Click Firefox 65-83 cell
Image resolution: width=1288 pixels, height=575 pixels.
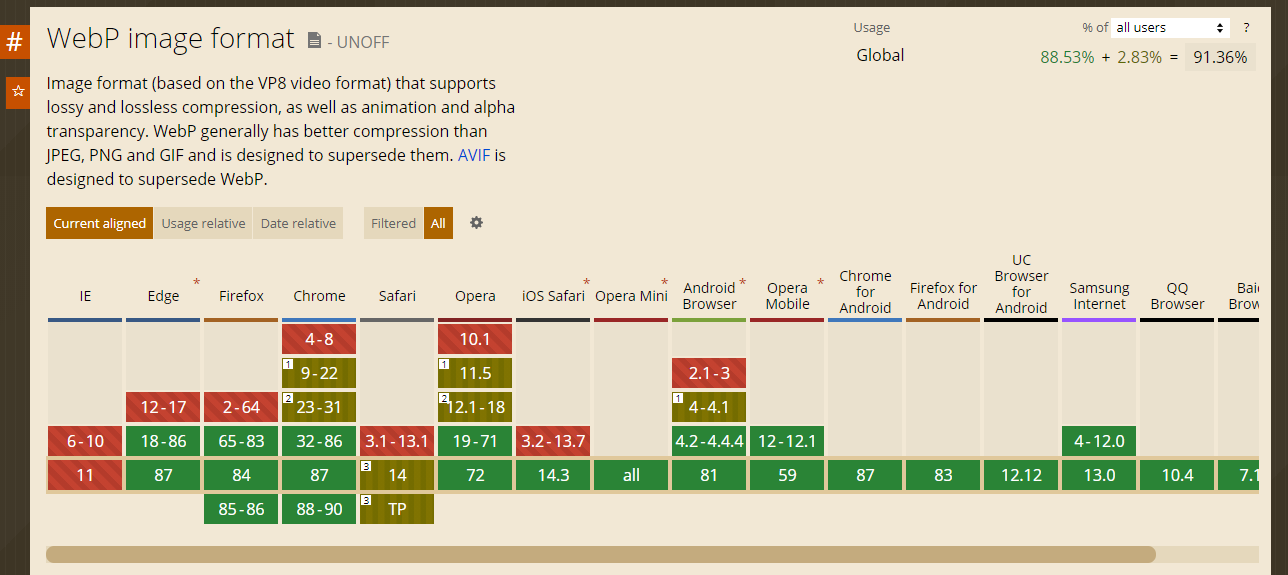(241, 441)
